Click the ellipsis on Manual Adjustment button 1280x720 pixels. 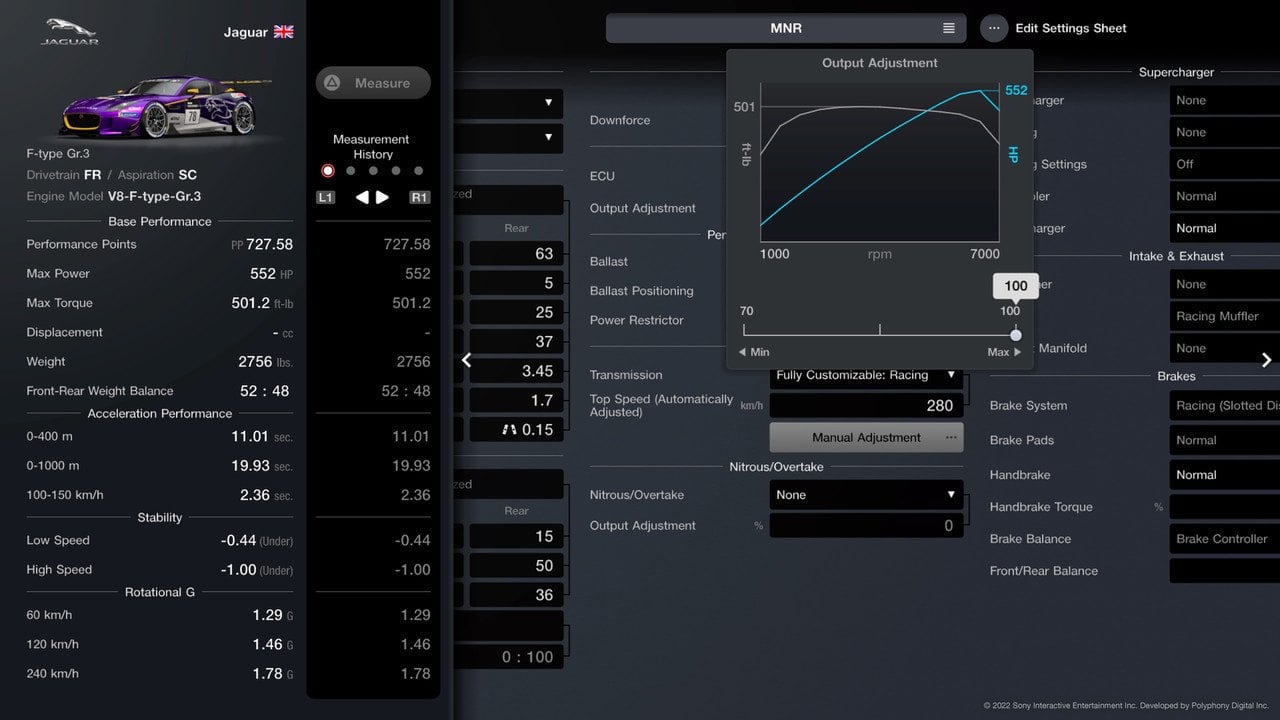pyautogui.click(x=951, y=437)
